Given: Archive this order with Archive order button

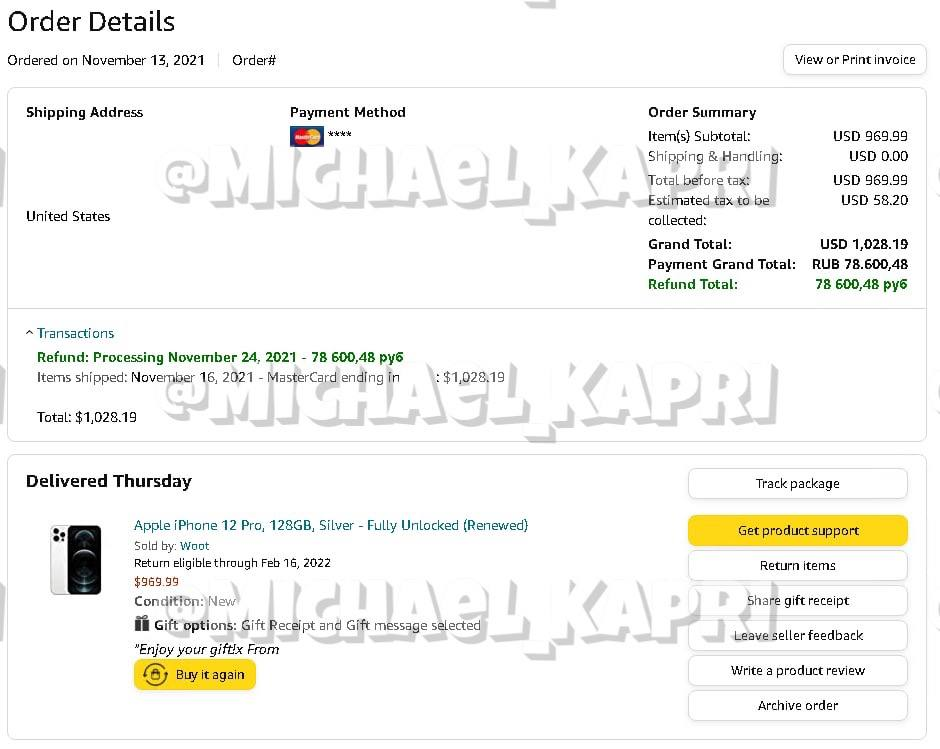Looking at the screenshot, I should [797, 705].
